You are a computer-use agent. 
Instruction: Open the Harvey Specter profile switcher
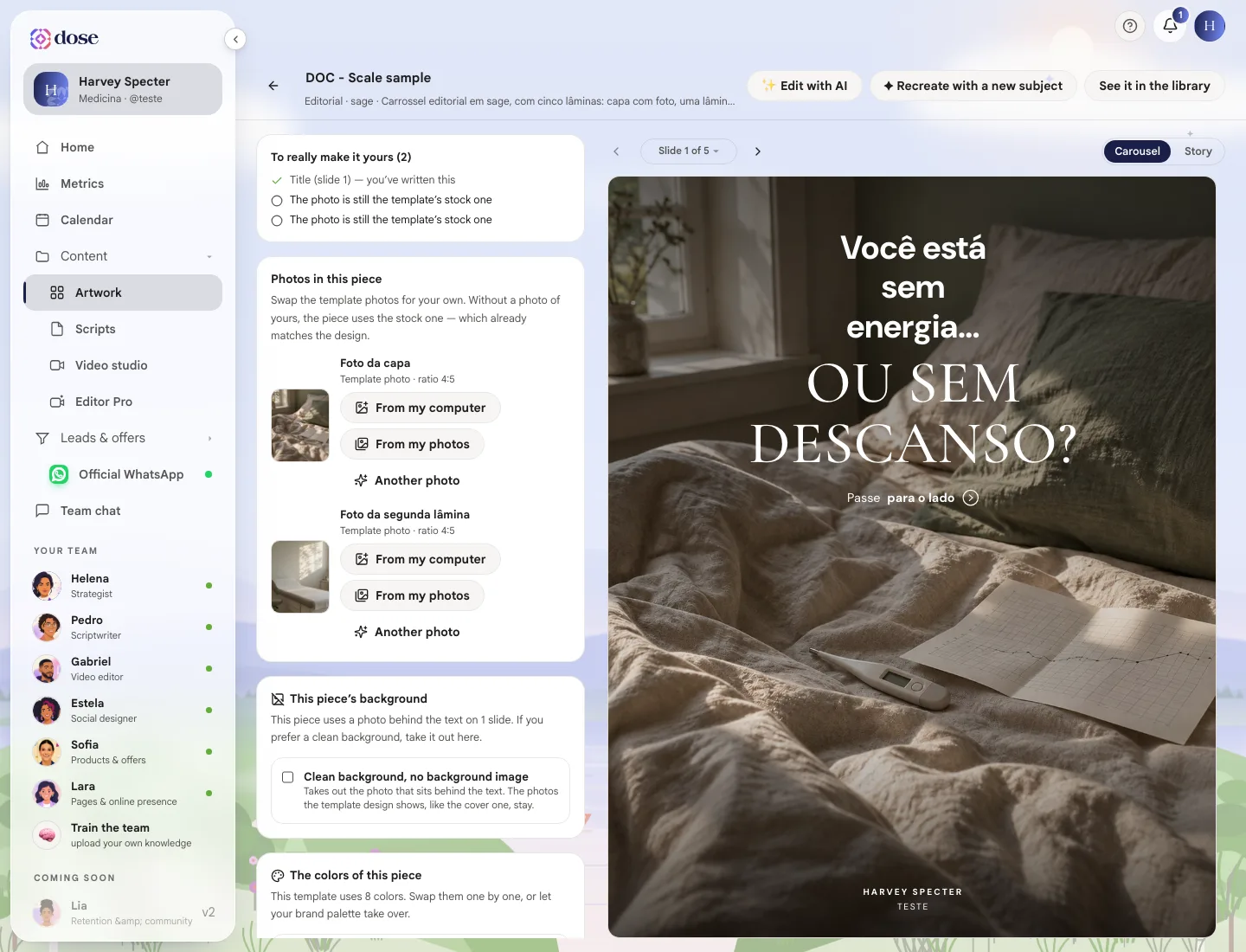(x=123, y=89)
